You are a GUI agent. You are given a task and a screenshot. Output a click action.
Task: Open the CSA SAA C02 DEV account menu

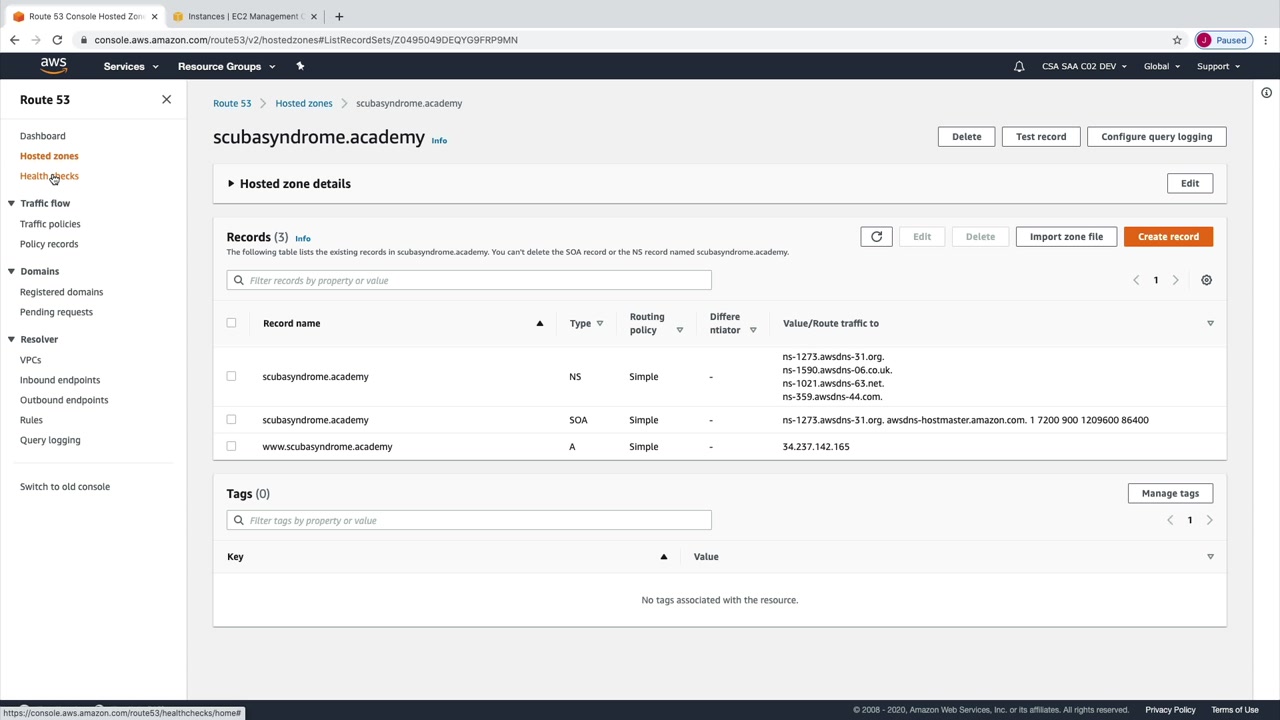tap(1084, 66)
